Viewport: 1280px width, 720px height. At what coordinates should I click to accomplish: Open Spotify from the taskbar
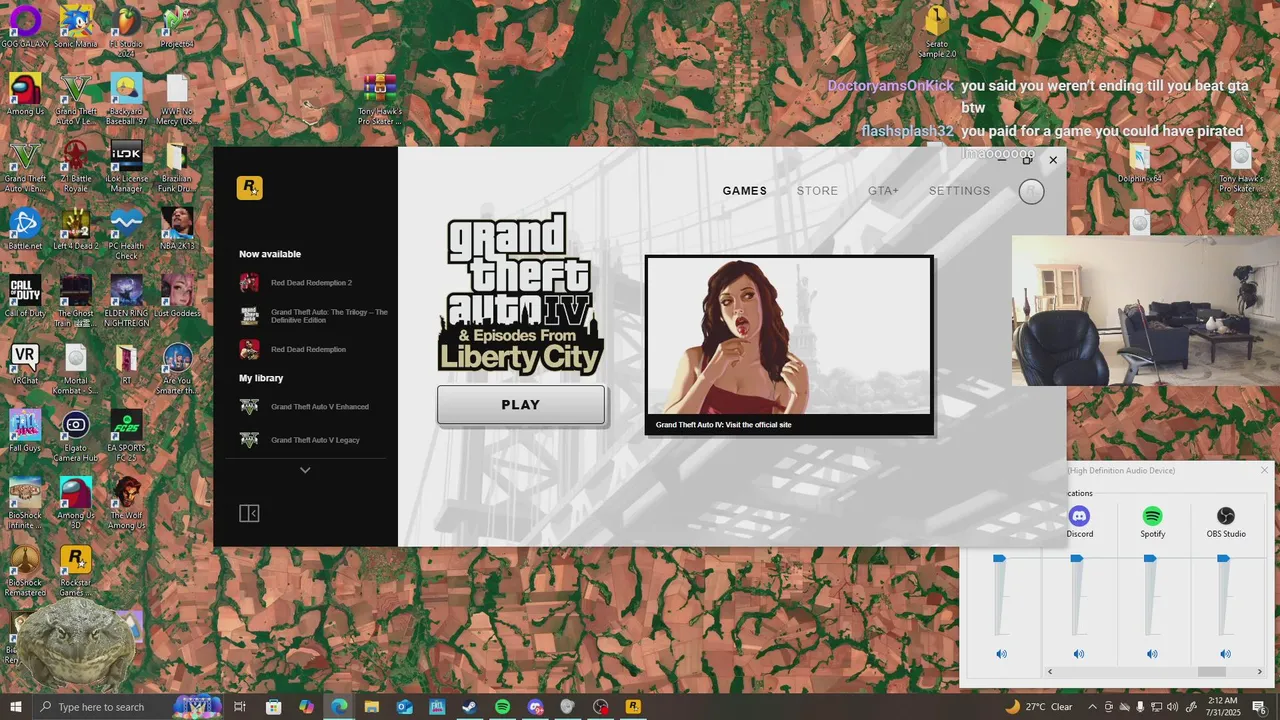coord(502,707)
